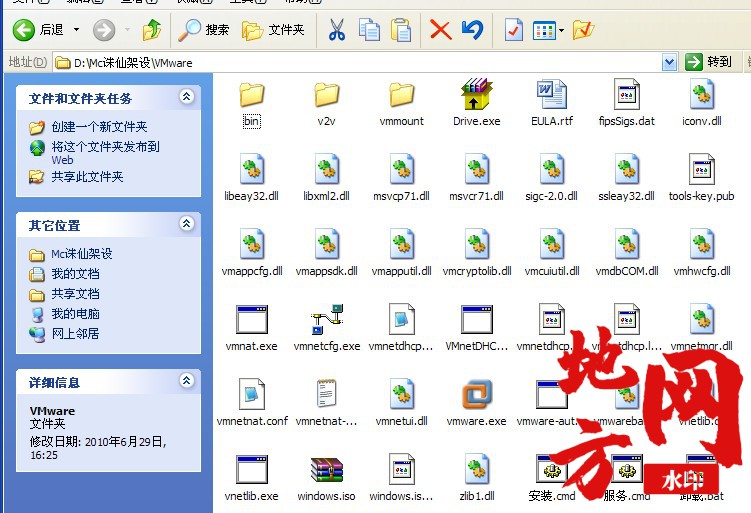Screen dimensions: 751x513
Task: Click the address bar path field
Action: (357, 62)
